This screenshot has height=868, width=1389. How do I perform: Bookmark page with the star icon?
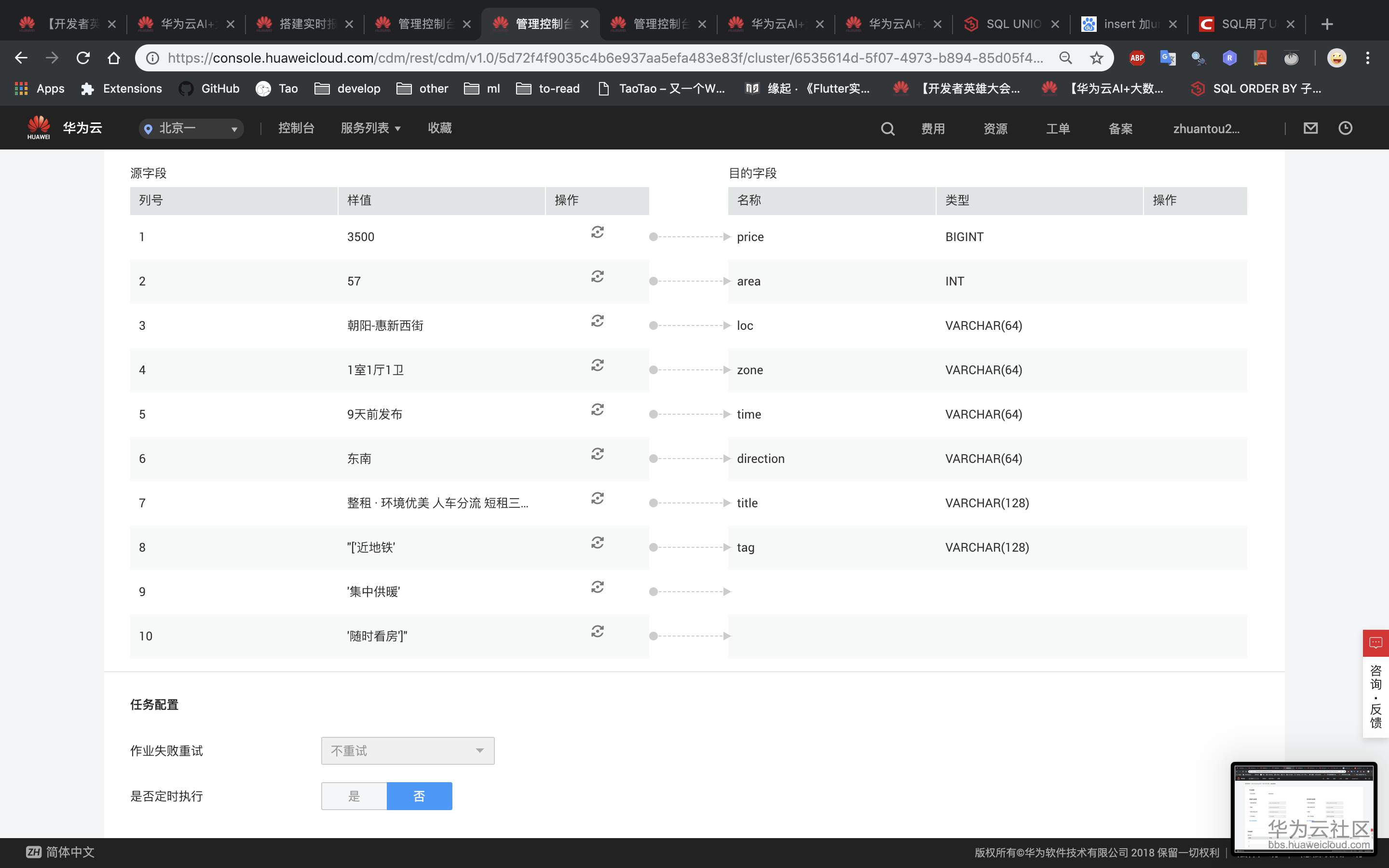1096,58
